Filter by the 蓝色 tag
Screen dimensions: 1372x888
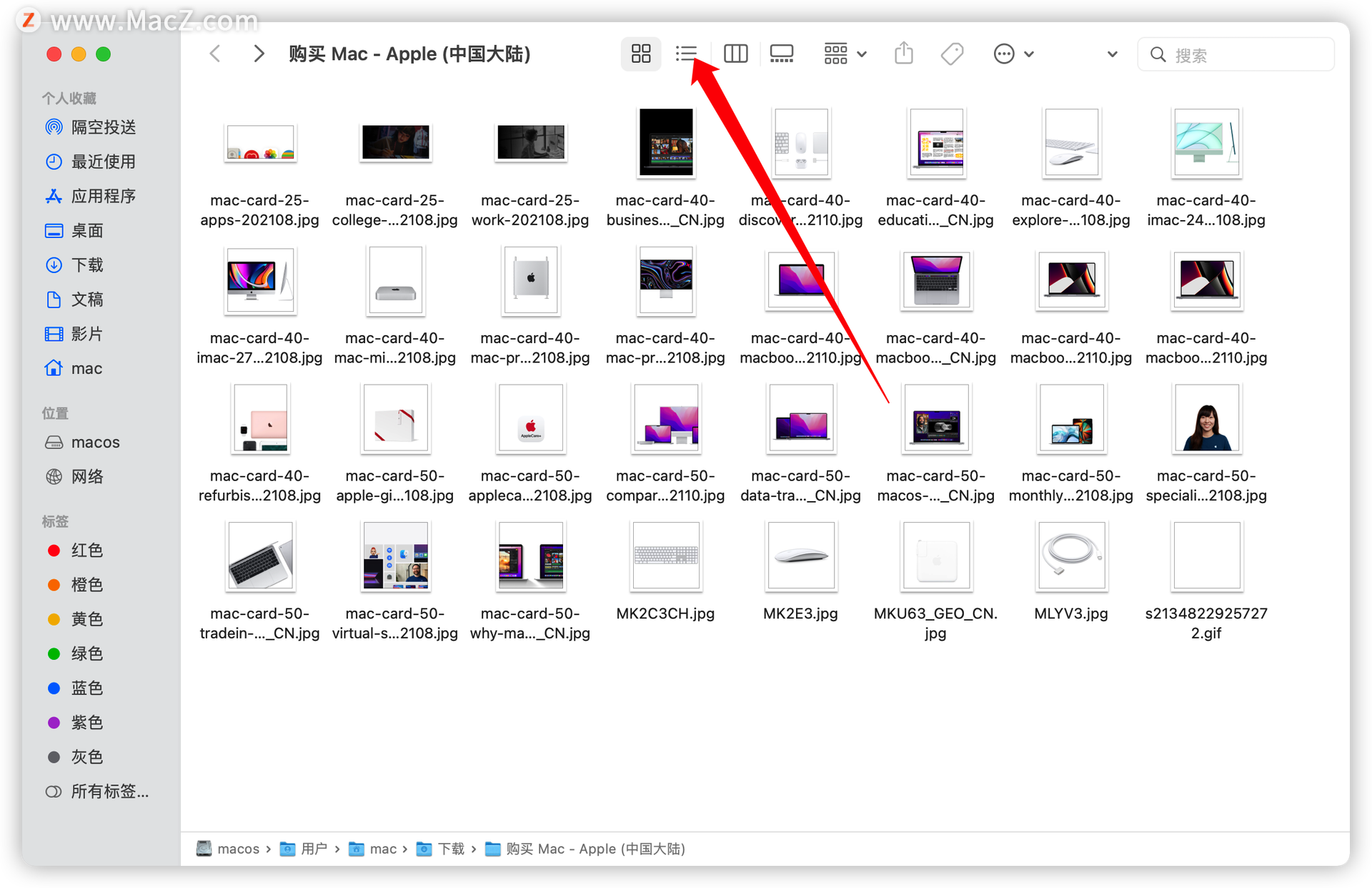(x=75, y=688)
